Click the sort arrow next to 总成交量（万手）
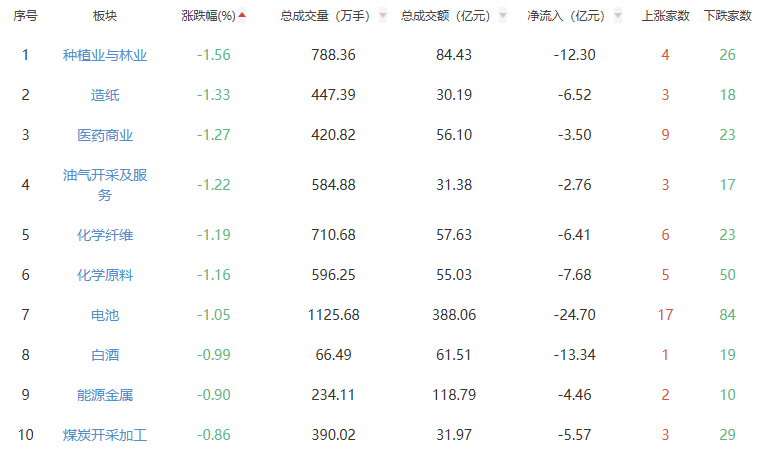The width and height of the screenshot is (759, 455). click(x=382, y=16)
